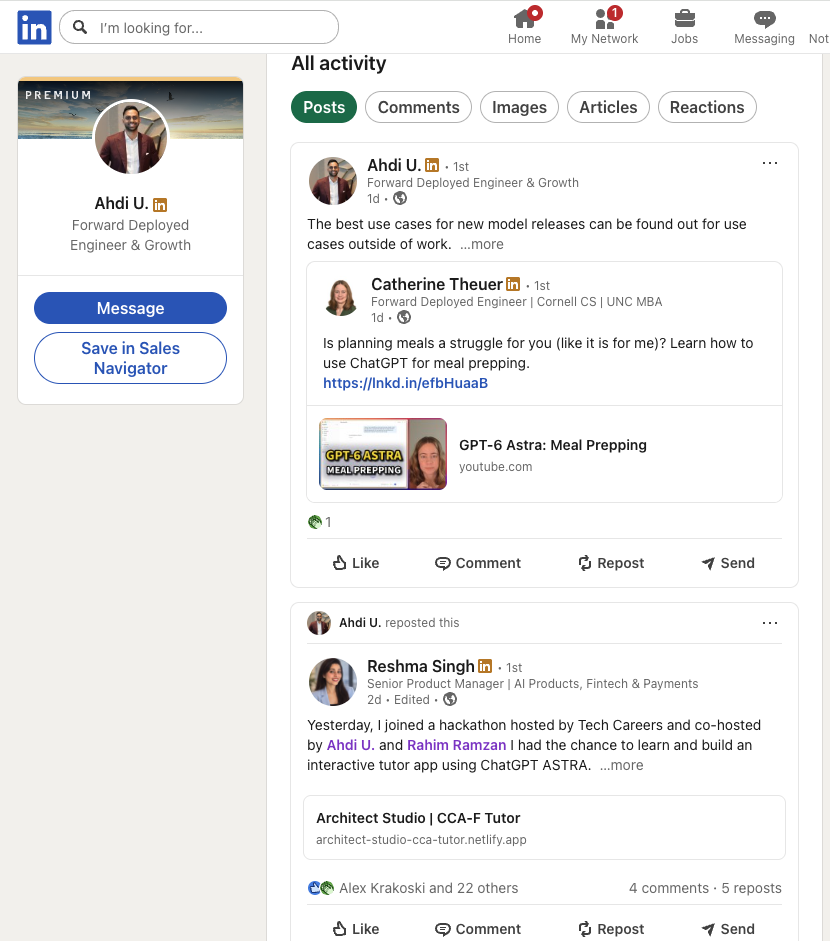This screenshot has width=830, height=941.
Task: Click globe visibility icon on Ahdi's post
Action: click(x=400, y=199)
